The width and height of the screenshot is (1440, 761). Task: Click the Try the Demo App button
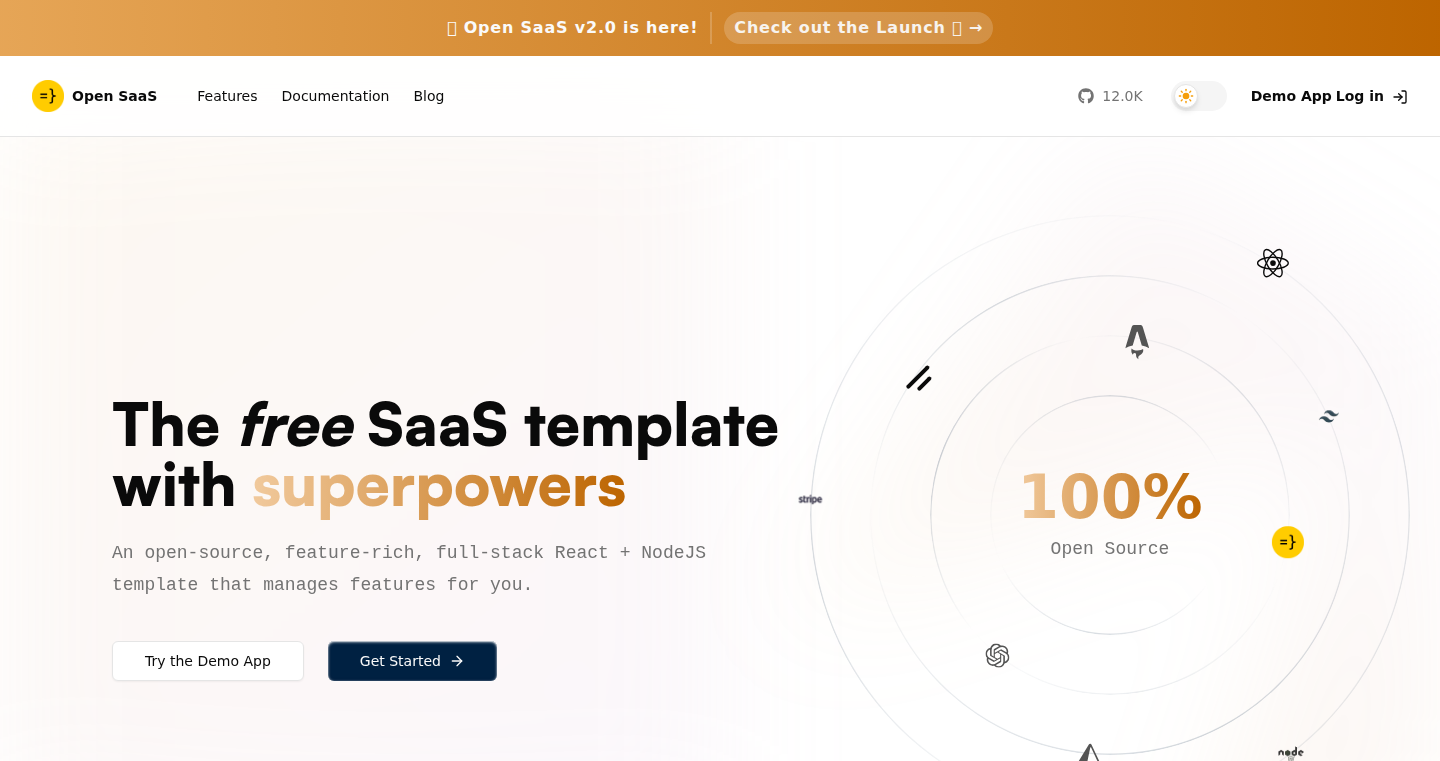(x=208, y=661)
